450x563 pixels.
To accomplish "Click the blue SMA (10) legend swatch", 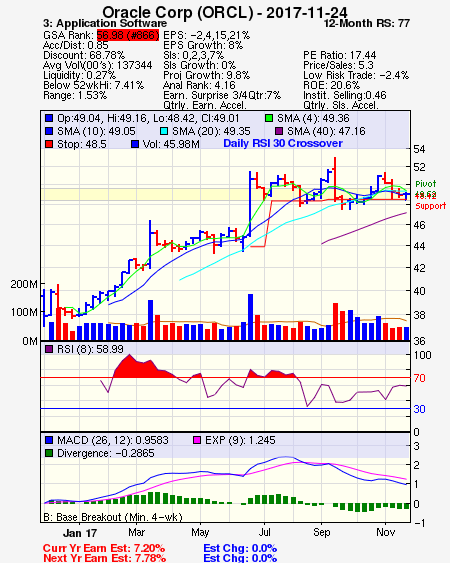I will coord(49,131).
